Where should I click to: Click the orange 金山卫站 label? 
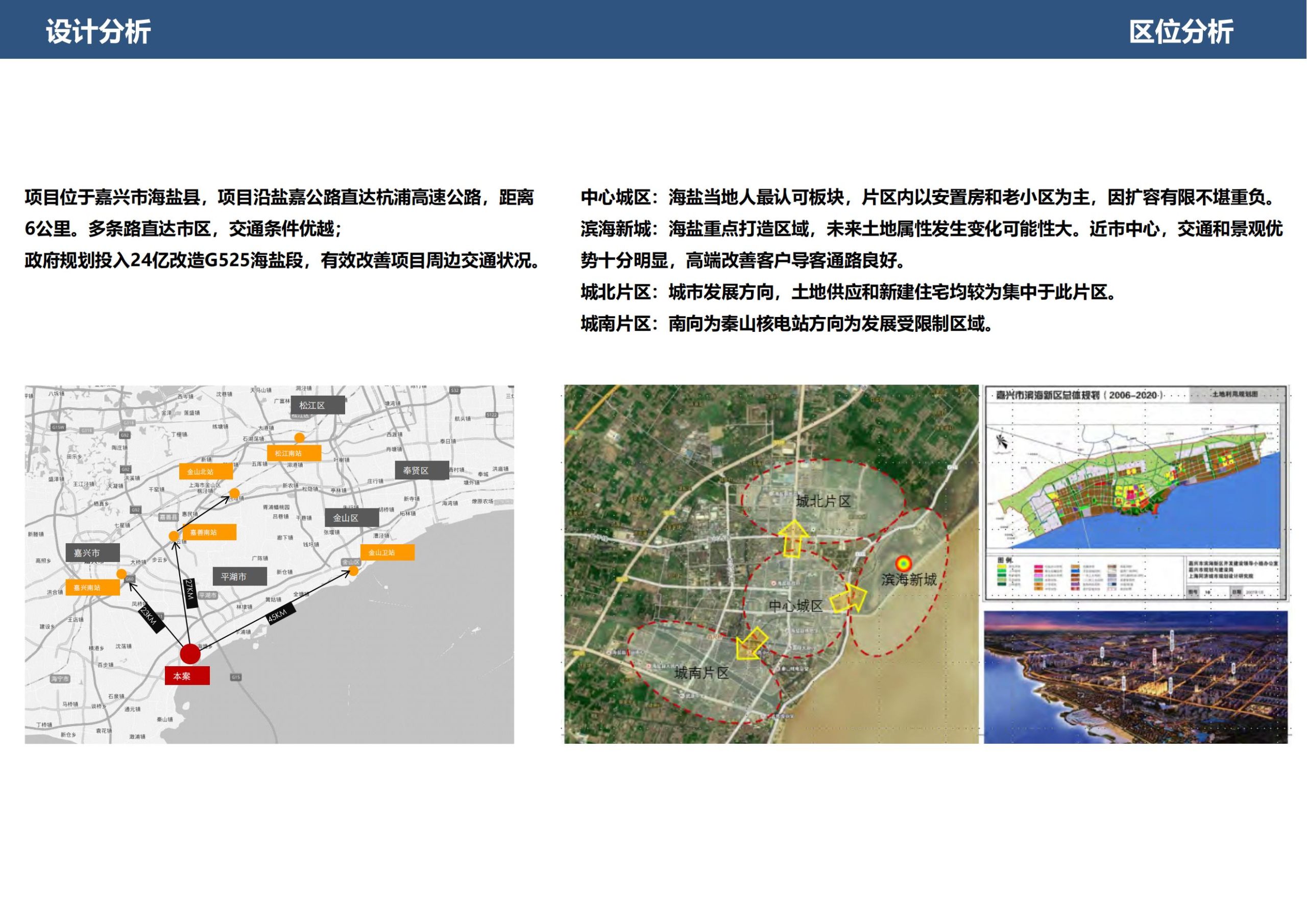pyautogui.click(x=387, y=552)
